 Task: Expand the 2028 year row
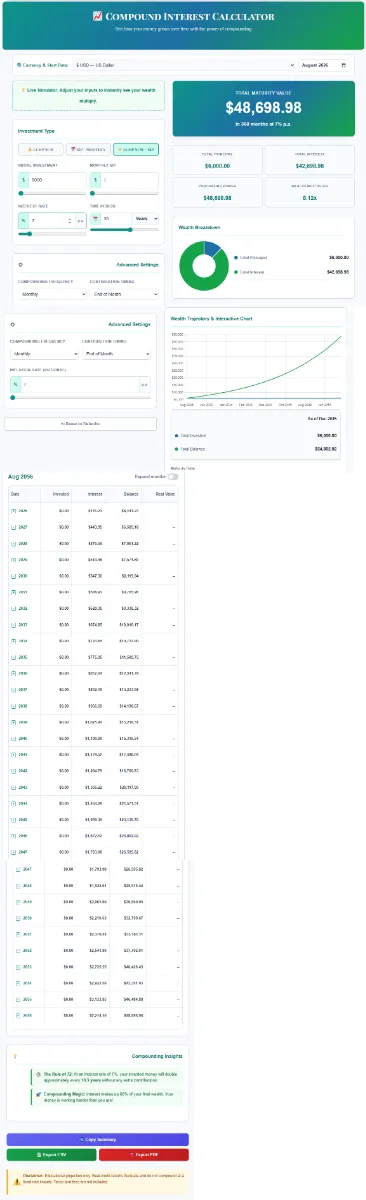pos(14,543)
